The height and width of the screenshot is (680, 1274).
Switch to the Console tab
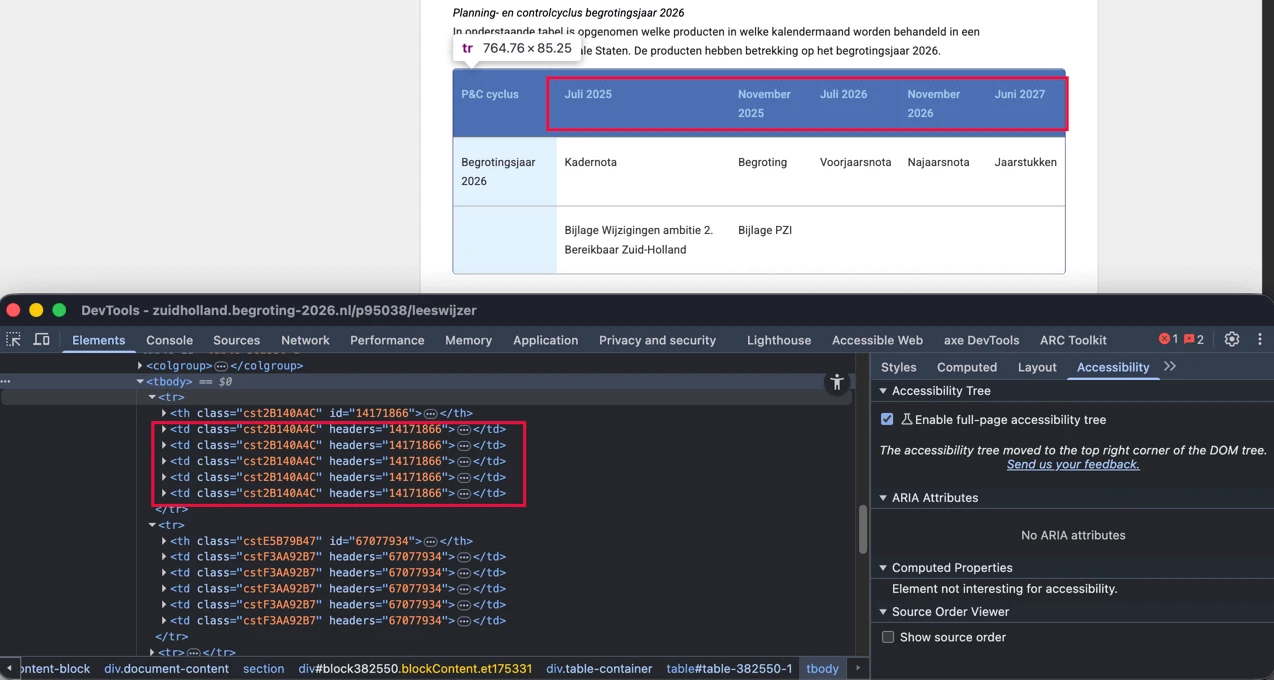tap(169, 340)
